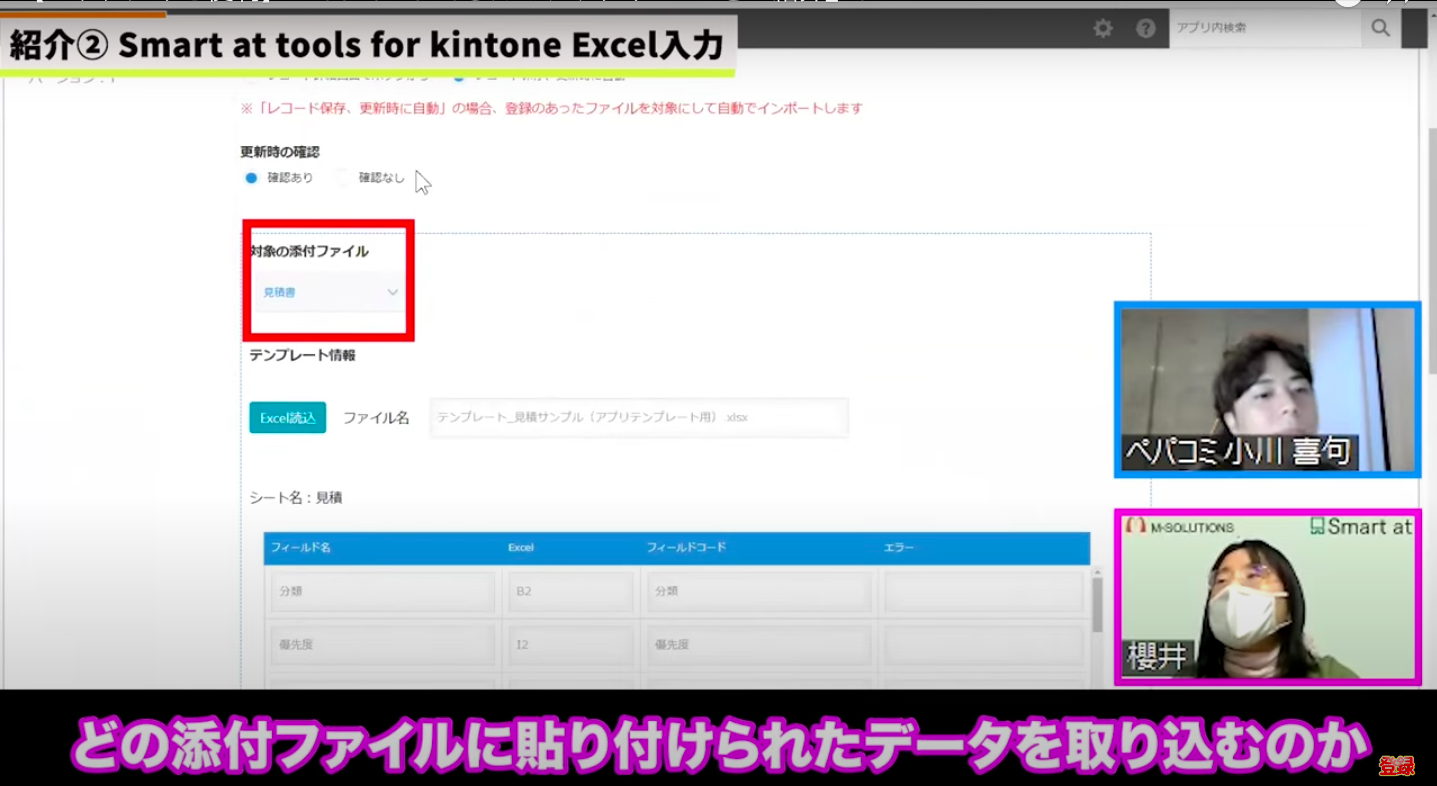This screenshot has width=1437, height=786.
Task: Click ペパコミ小川's video thumbnail
Action: coord(1266,389)
